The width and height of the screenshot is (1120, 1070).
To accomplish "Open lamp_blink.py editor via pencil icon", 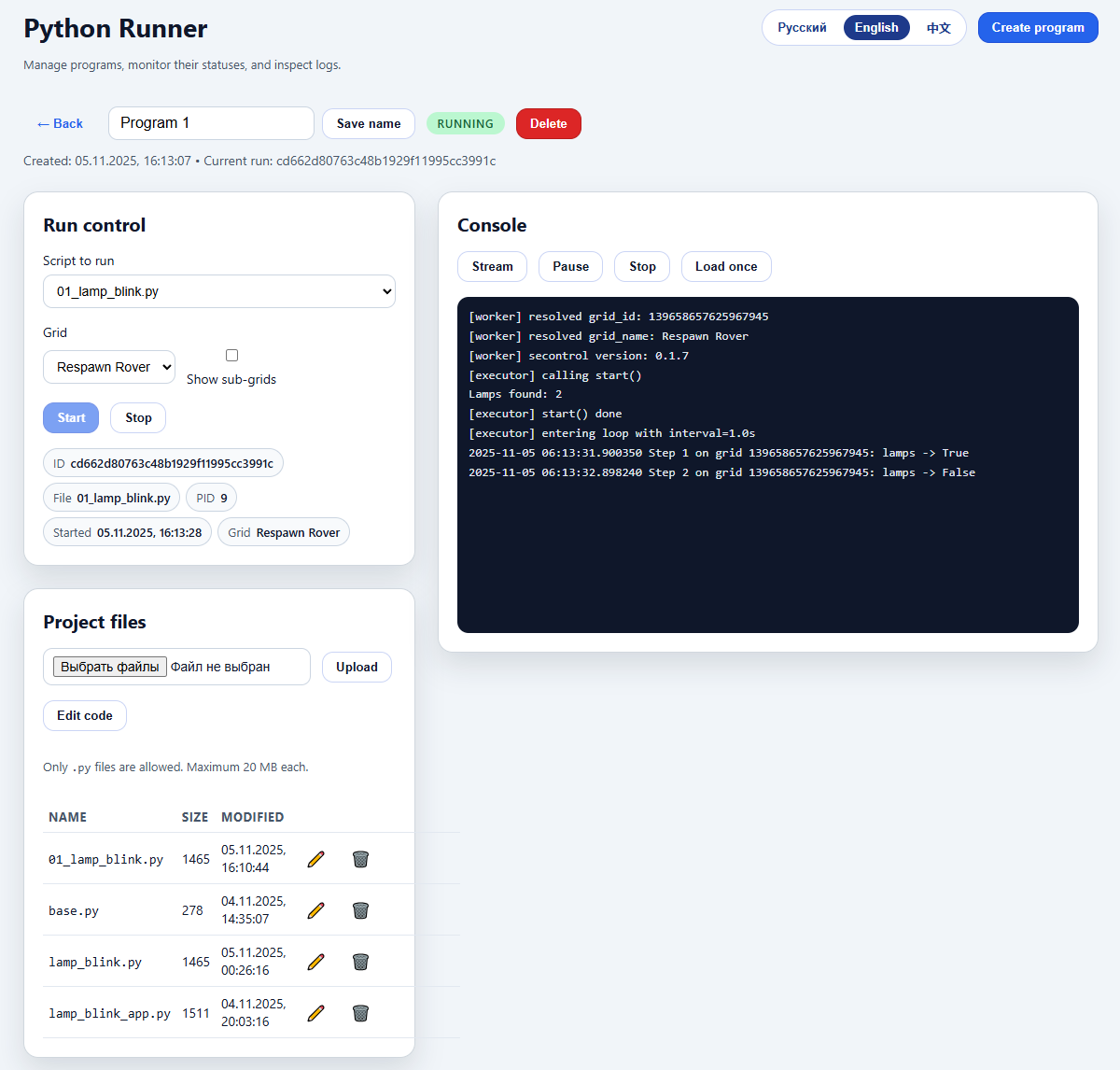I will coord(316,962).
